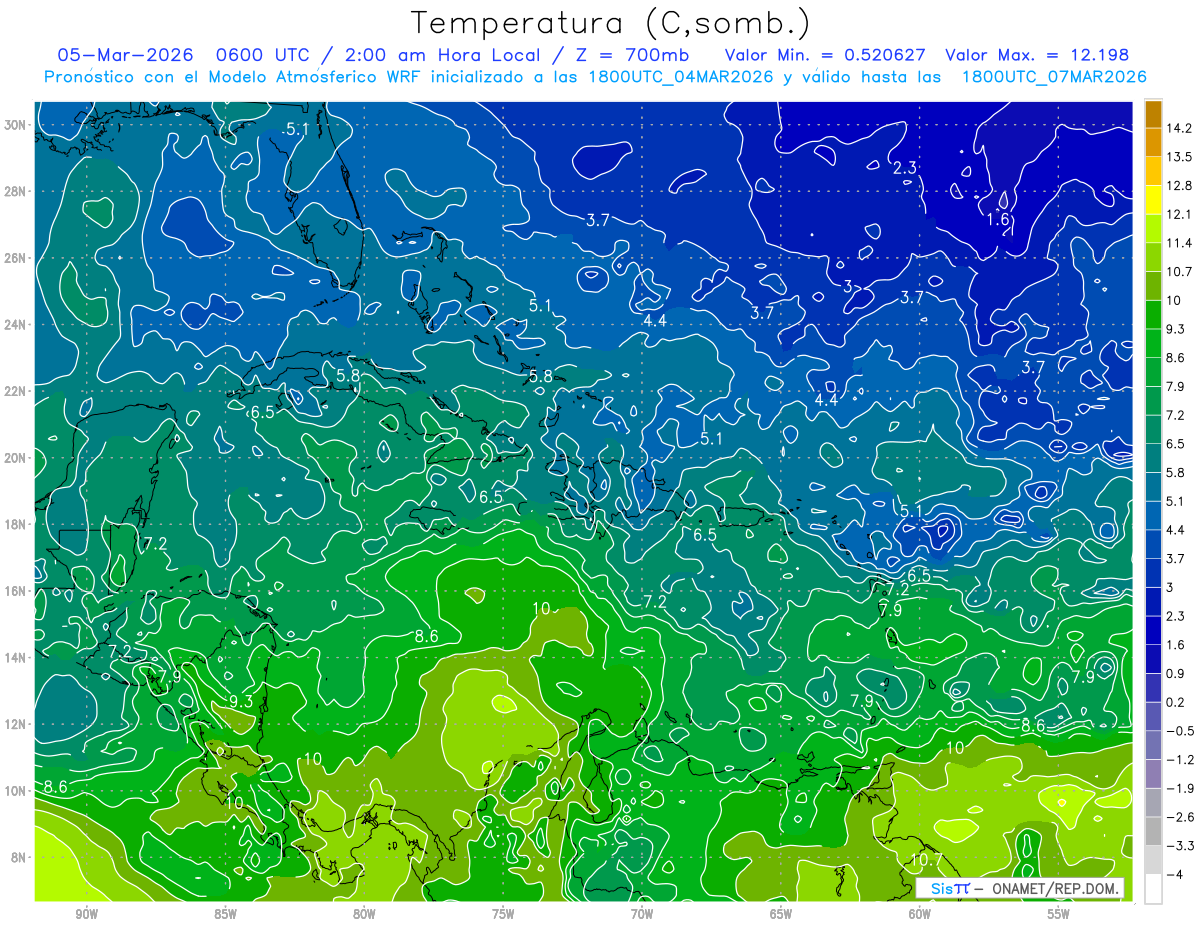This screenshot has height=927, width=1200.
Task: Click the 18N latitude axis label
Action: point(15,524)
